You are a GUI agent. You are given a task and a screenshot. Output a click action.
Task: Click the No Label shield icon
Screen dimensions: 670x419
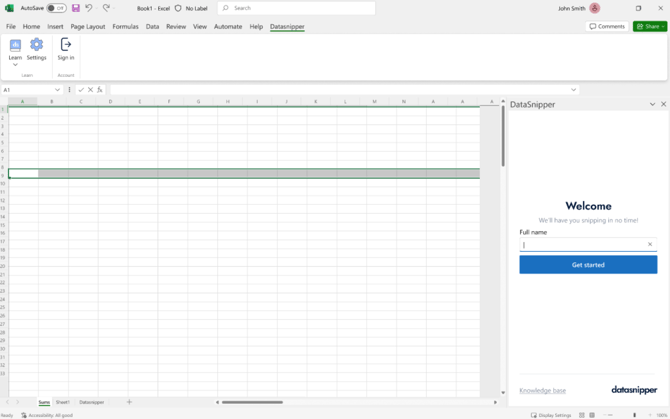[x=178, y=8]
